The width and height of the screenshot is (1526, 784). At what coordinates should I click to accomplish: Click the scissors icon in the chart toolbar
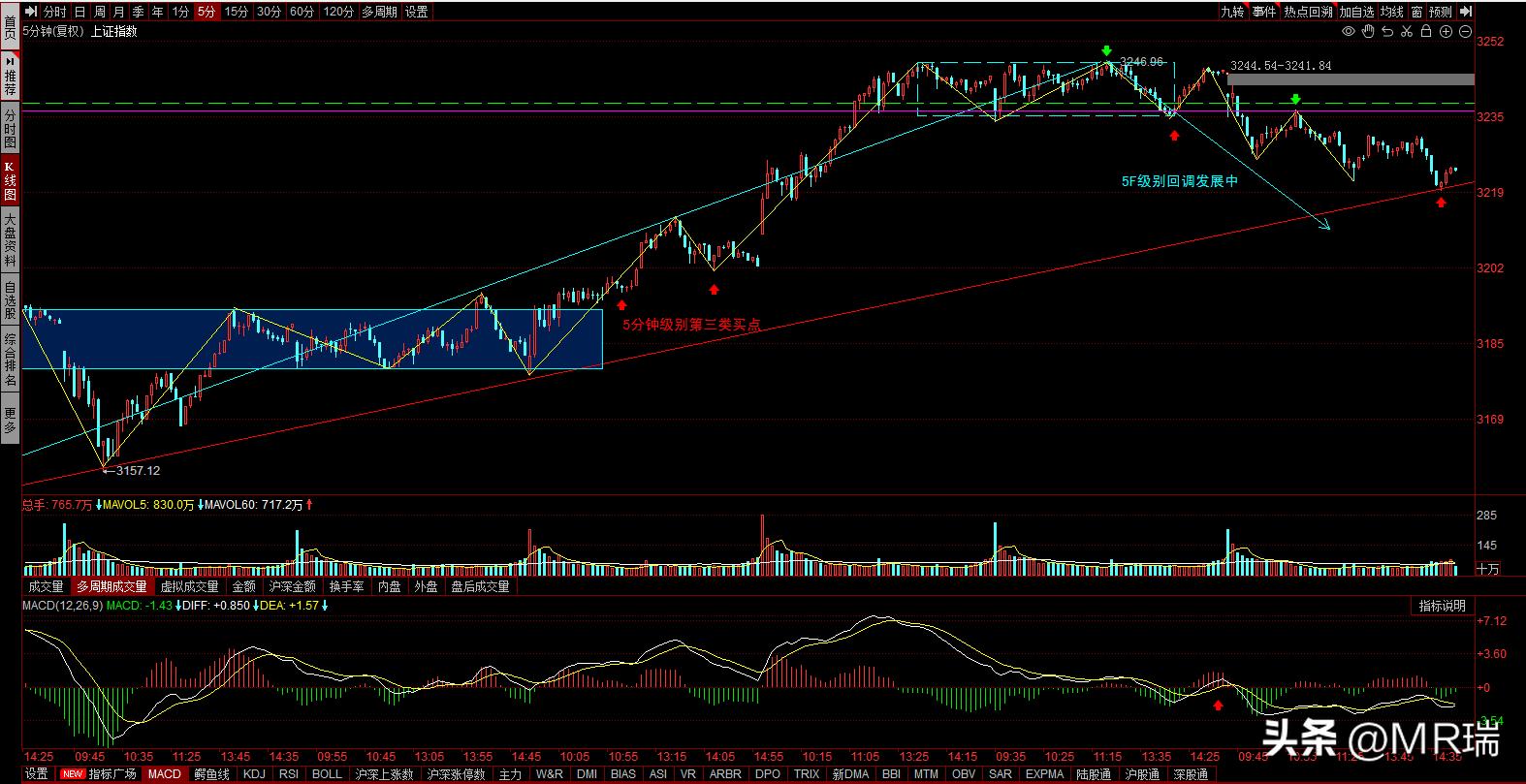(1407, 32)
